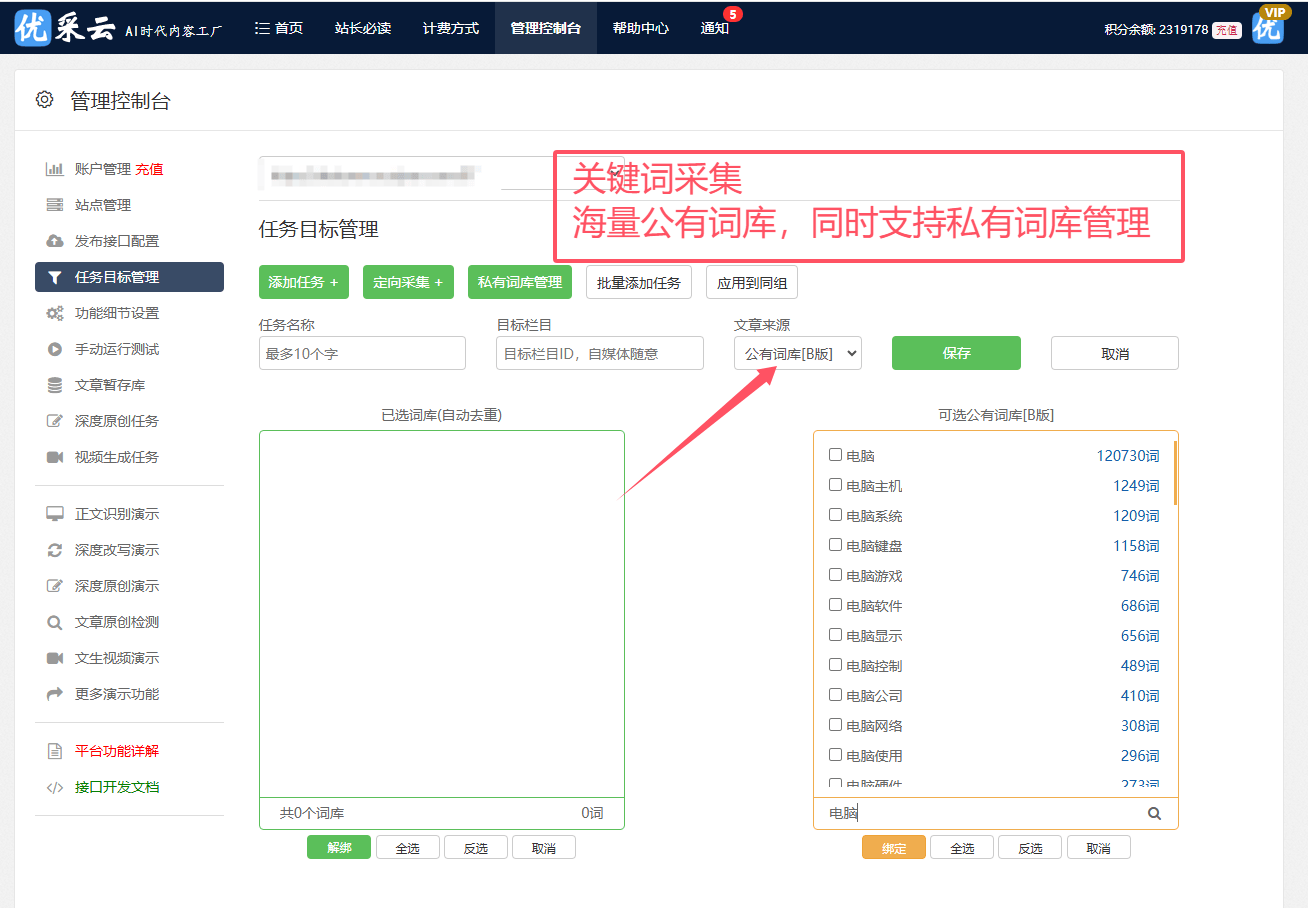Expand the 定向采集 + button
Image resolution: width=1308 pixels, height=908 pixels.
click(408, 282)
